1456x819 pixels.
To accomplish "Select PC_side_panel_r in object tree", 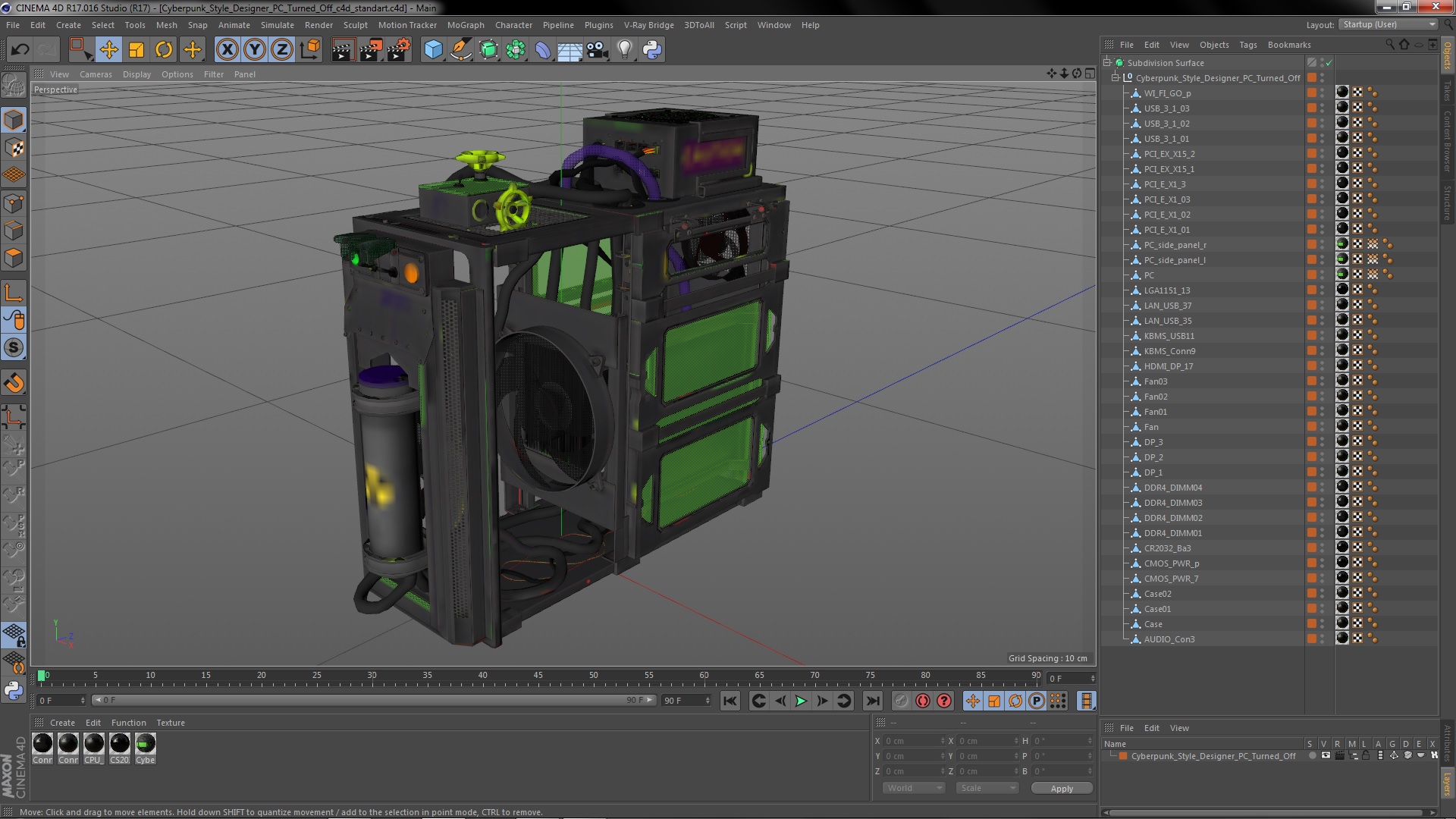I will pyautogui.click(x=1175, y=245).
